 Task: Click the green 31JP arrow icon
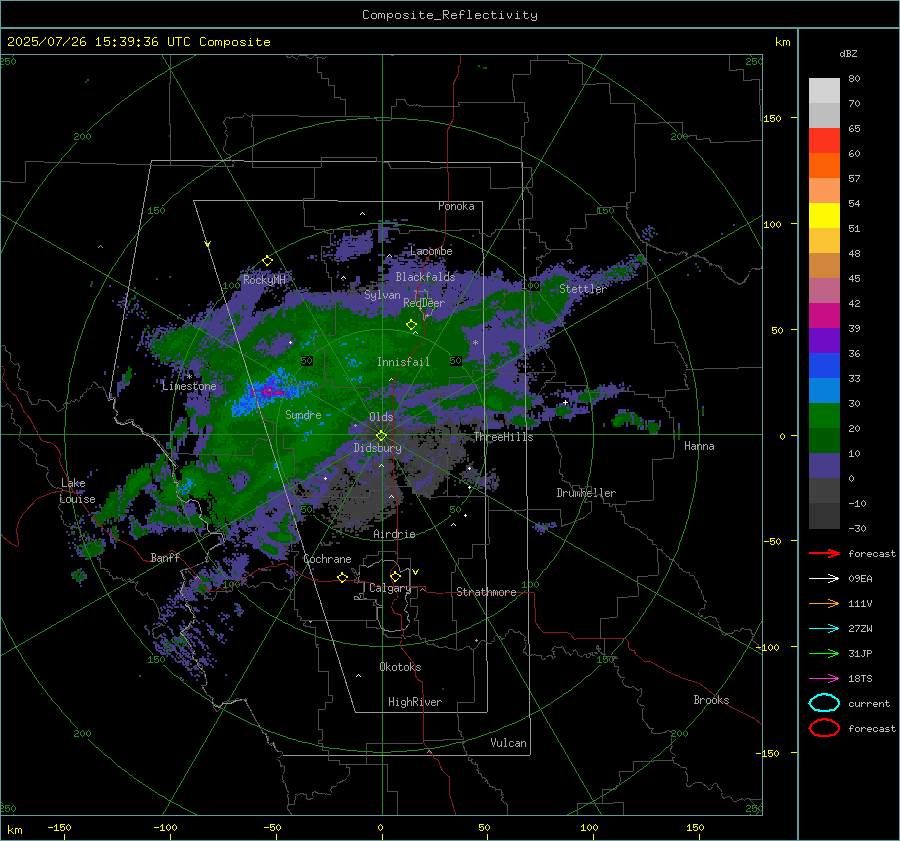(x=824, y=653)
